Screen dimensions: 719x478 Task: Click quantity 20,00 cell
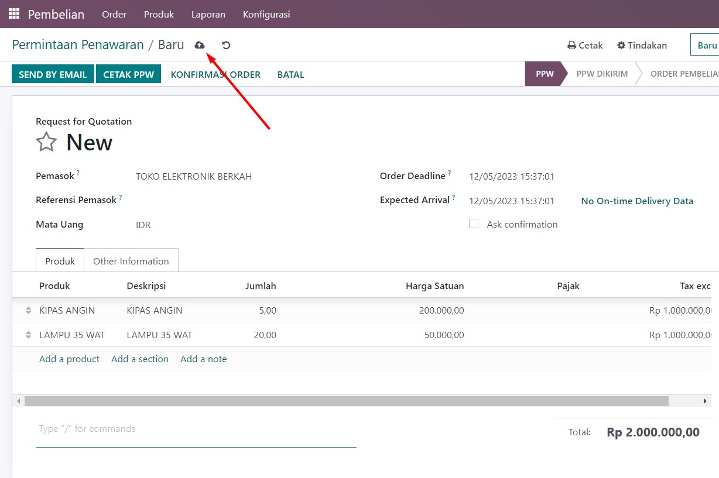pyautogui.click(x=265, y=335)
